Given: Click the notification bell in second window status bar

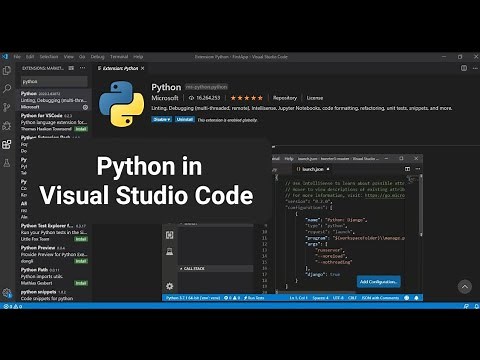Looking at the screenshot, I should click(x=416, y=298).
